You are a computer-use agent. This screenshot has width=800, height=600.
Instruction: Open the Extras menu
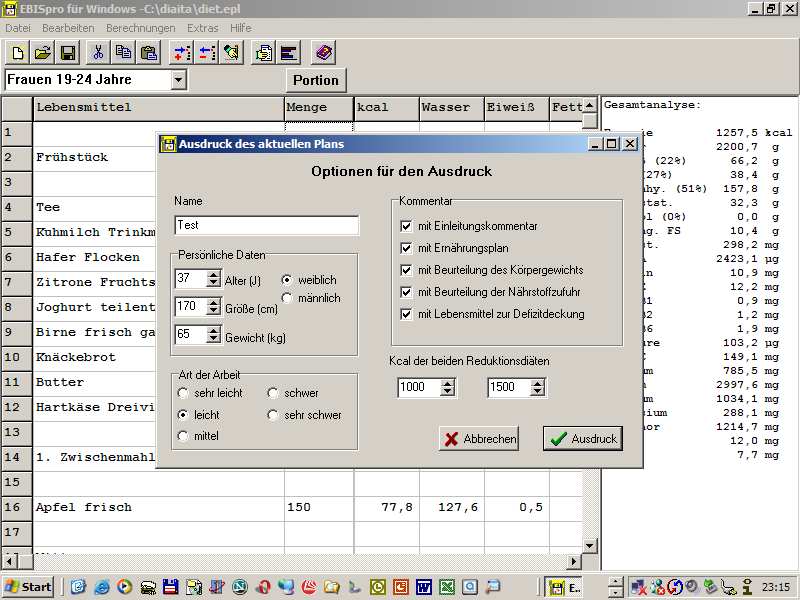(x=202, y=28)
